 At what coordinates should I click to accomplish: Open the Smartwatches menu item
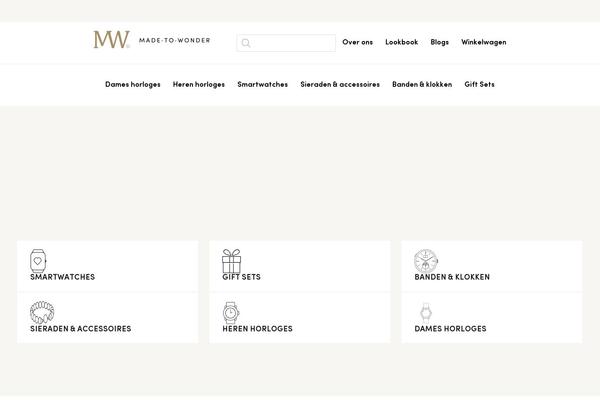262,85
